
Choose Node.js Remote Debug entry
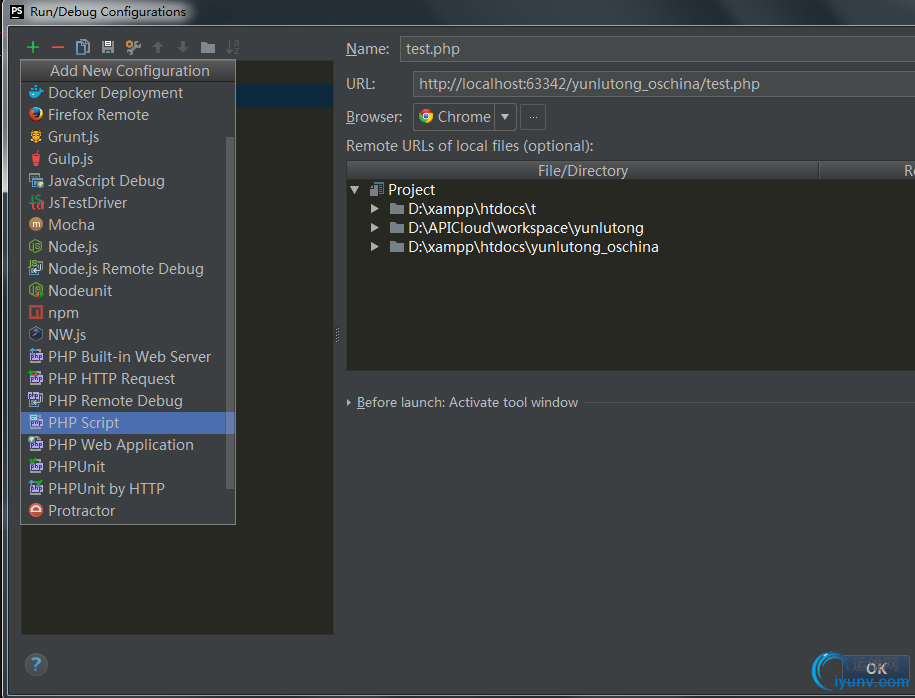[124, 268]
